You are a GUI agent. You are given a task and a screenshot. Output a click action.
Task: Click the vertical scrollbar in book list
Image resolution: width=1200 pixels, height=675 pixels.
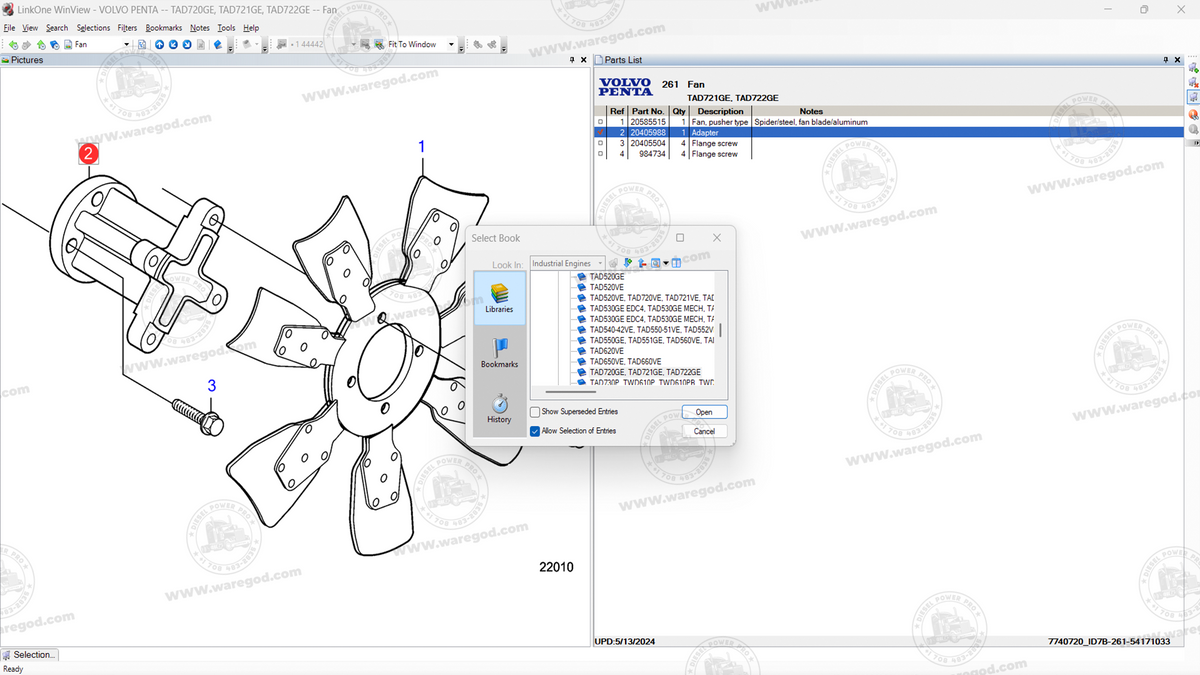[721, 329]
